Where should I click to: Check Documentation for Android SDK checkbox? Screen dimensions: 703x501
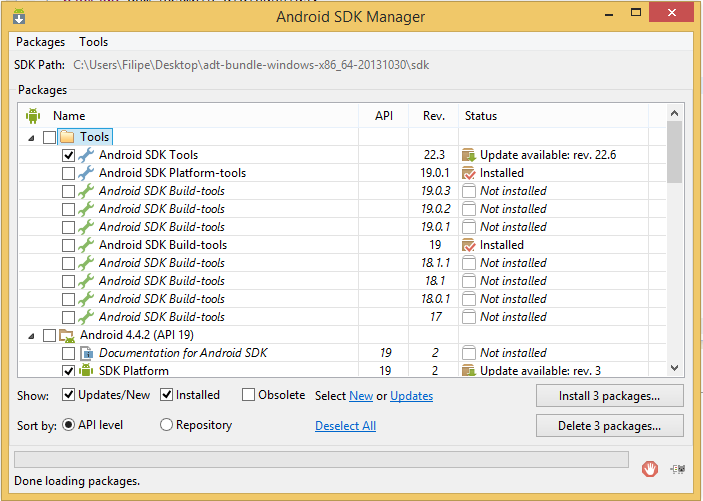point(68,353)
